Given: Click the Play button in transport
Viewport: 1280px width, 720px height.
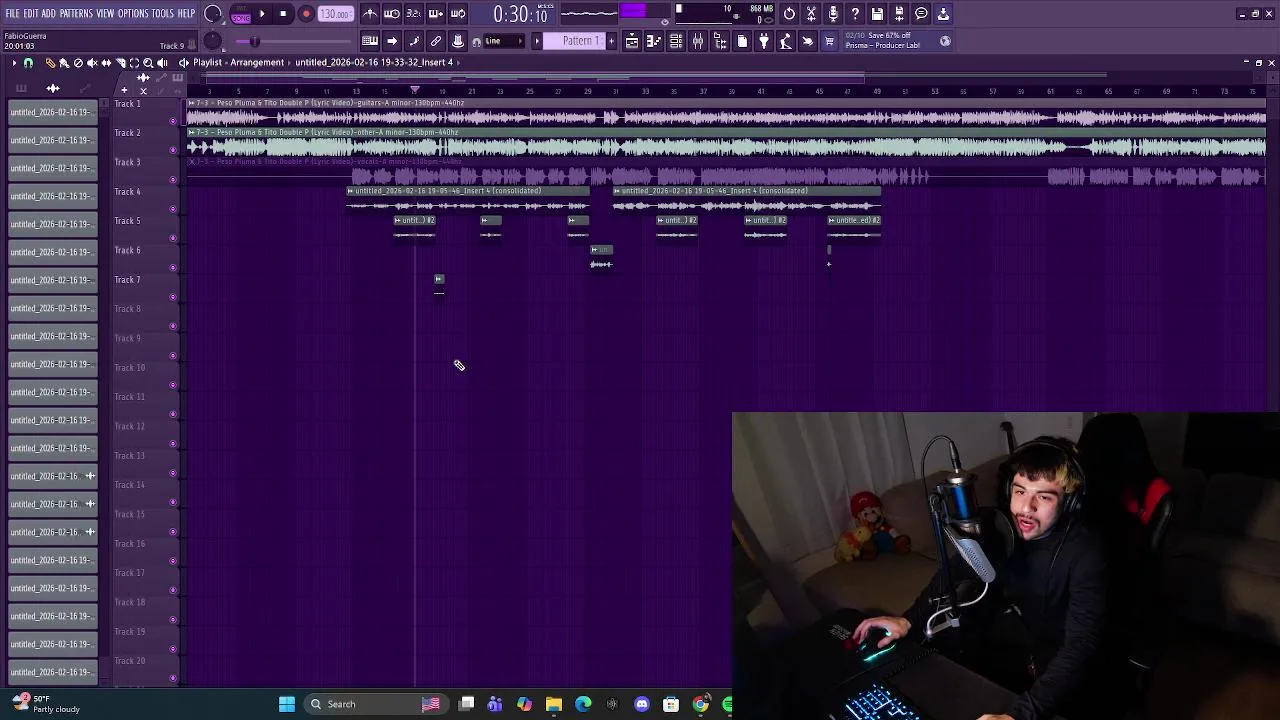Looking at the screenshot, I should point(262,14).
